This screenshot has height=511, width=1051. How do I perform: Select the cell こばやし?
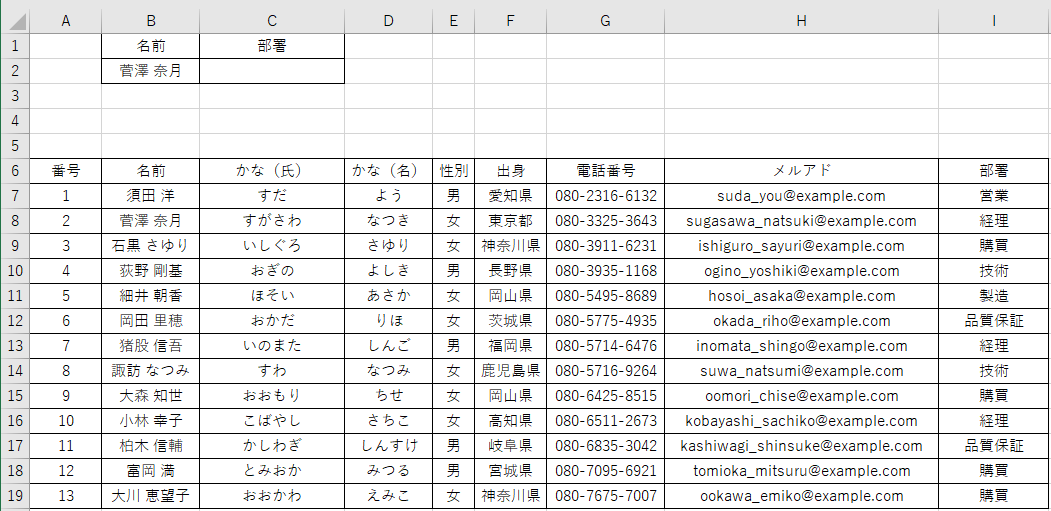click(272, 421)
